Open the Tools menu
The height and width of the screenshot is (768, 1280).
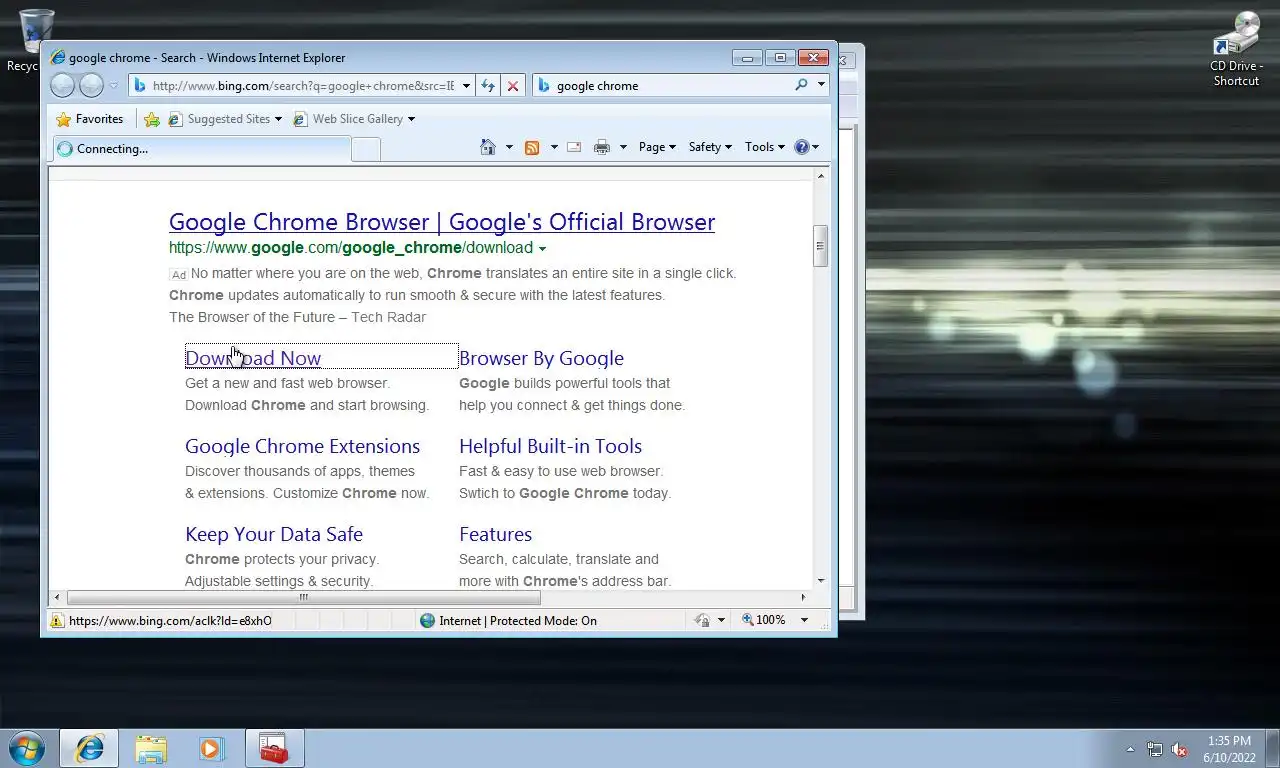click(765, 147)
